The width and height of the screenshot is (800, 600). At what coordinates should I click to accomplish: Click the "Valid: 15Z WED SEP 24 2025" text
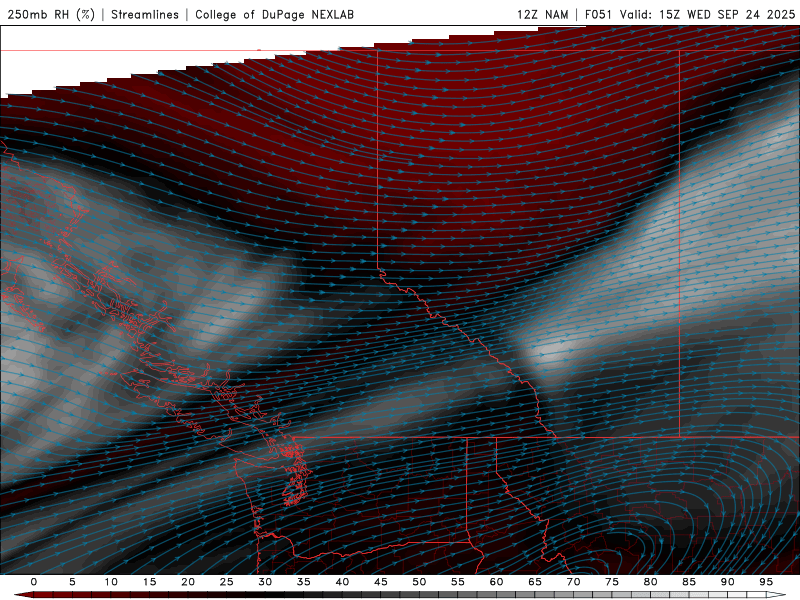coord(707,14)
